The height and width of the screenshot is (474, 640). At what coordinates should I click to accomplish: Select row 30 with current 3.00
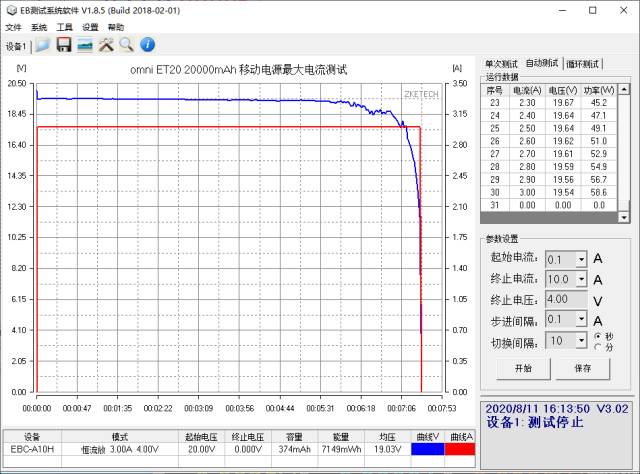click(549, 192)
